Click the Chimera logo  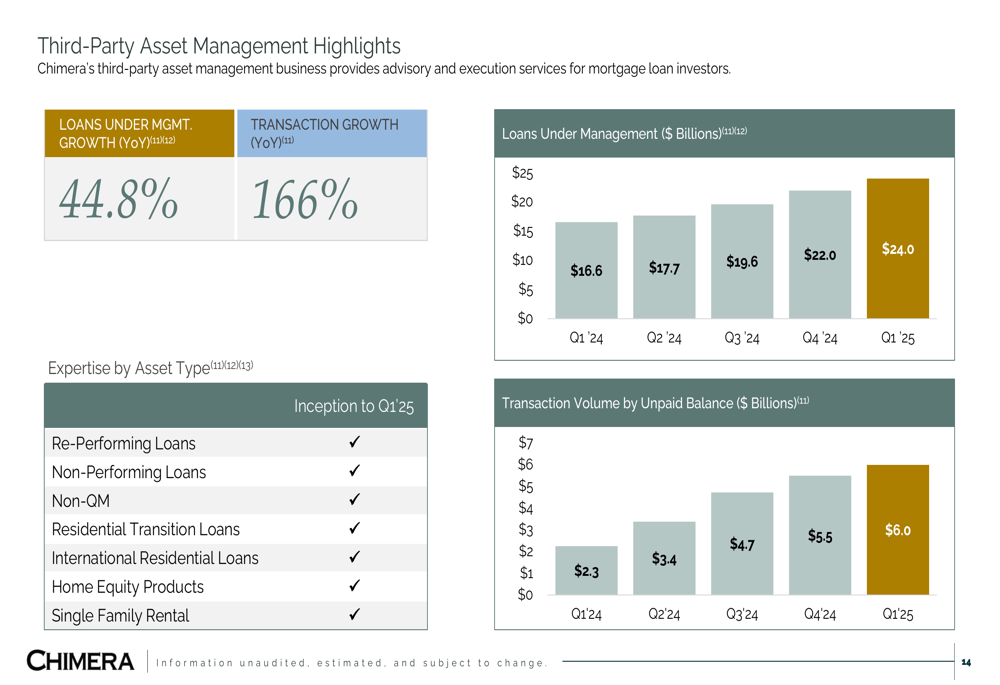(x=80, y=661)
